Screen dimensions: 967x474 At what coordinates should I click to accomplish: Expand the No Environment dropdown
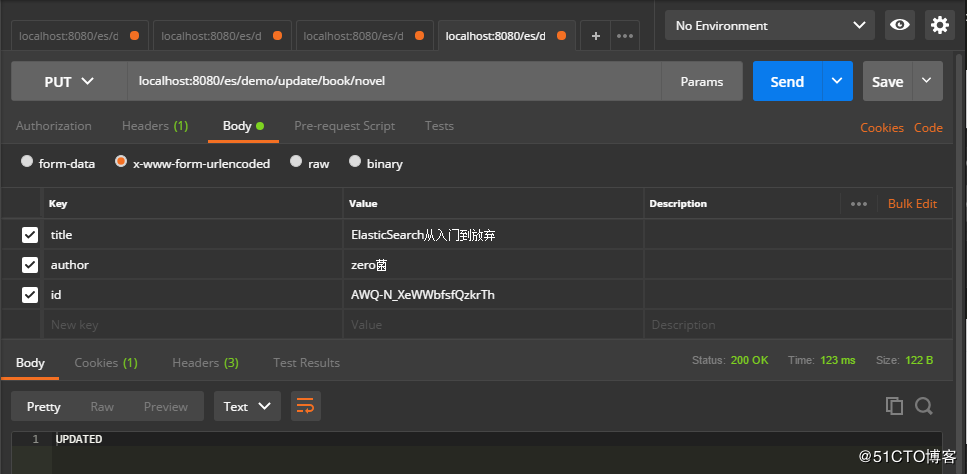(769, 25)
